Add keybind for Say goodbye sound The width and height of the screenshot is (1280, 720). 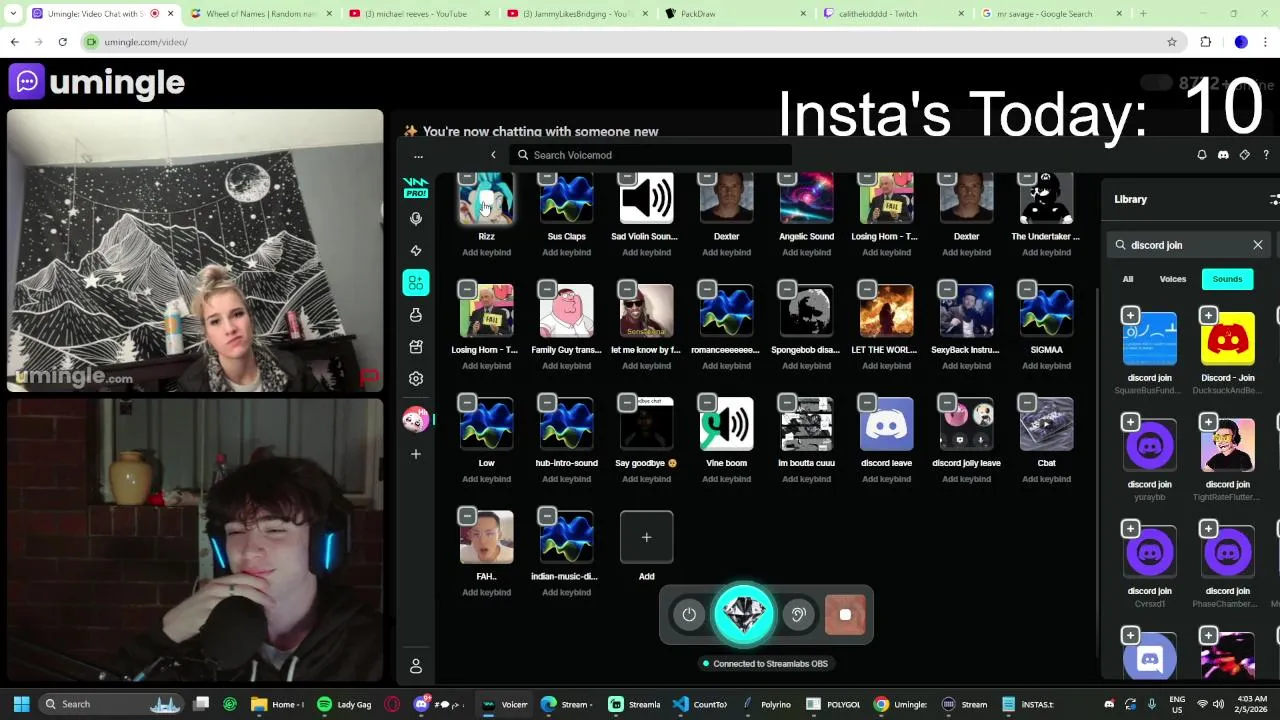[x=646, y=479]
